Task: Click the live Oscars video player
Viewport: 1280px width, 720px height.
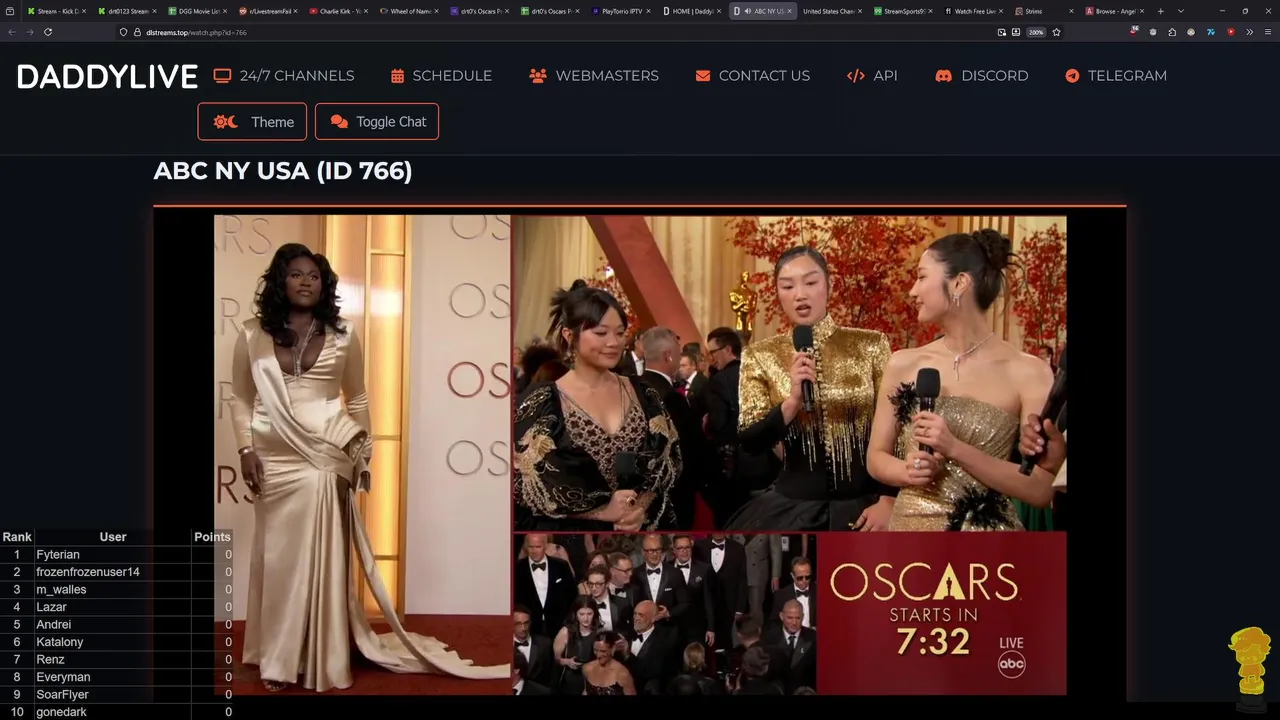Action: pyautogui.click(x=640, y=455)
